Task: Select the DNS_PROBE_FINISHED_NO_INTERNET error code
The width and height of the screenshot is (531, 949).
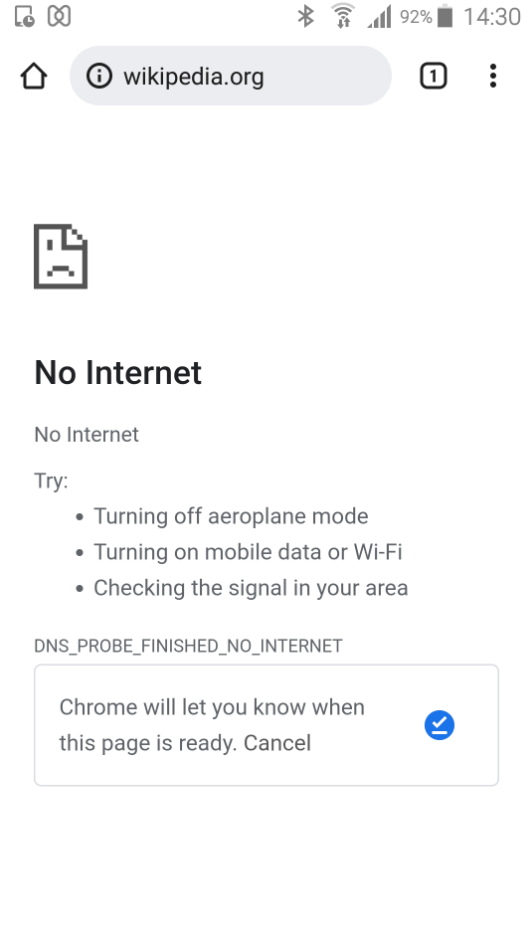Action: (x=188, y=646)
